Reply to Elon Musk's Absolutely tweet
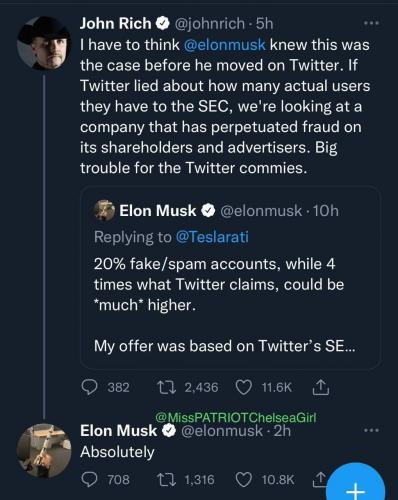The height and width of the screenshot is (500, 398). [89, 479]
